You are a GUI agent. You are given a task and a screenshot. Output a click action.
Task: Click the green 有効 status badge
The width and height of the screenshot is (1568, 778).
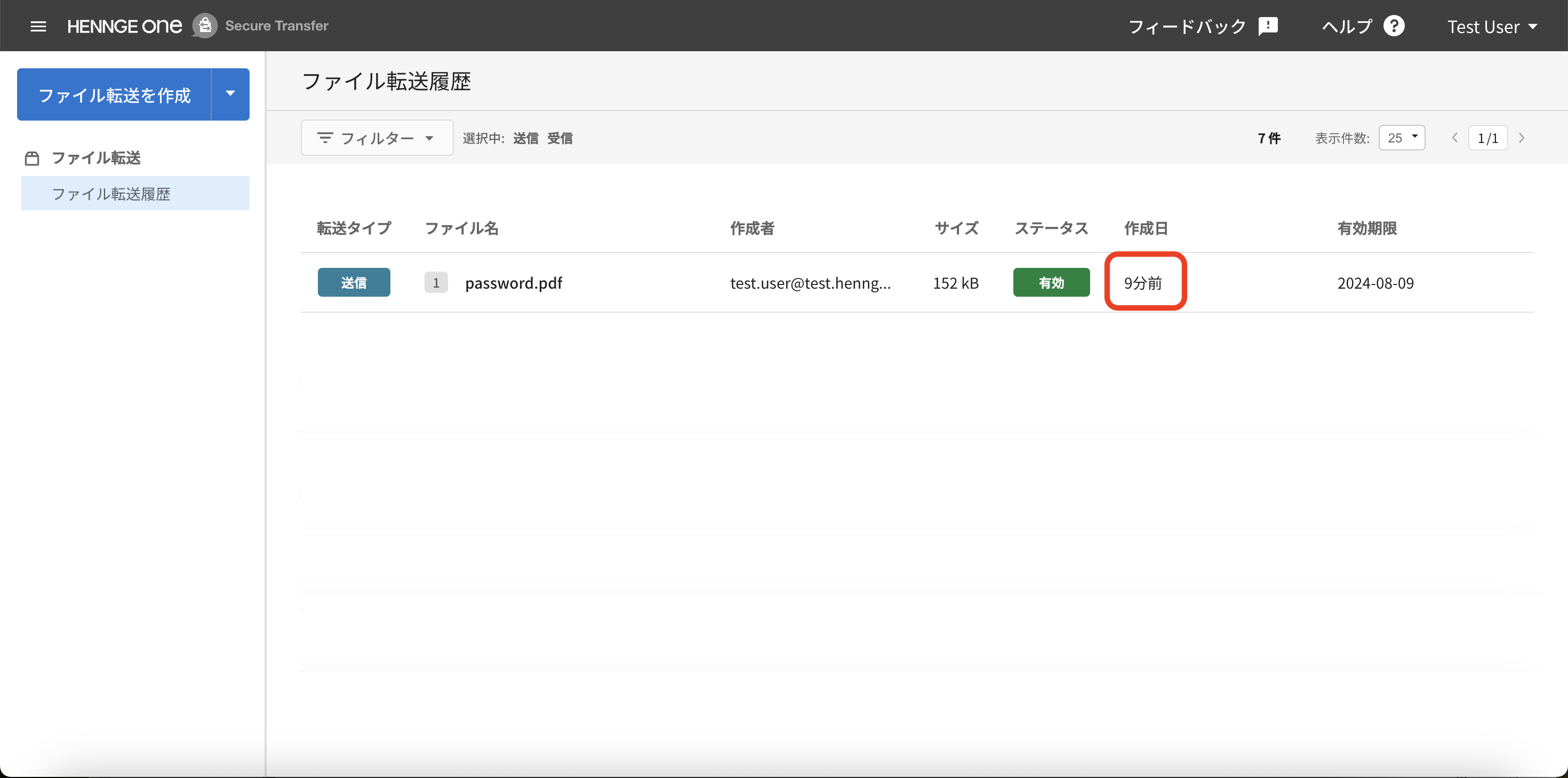point(1051,282)
